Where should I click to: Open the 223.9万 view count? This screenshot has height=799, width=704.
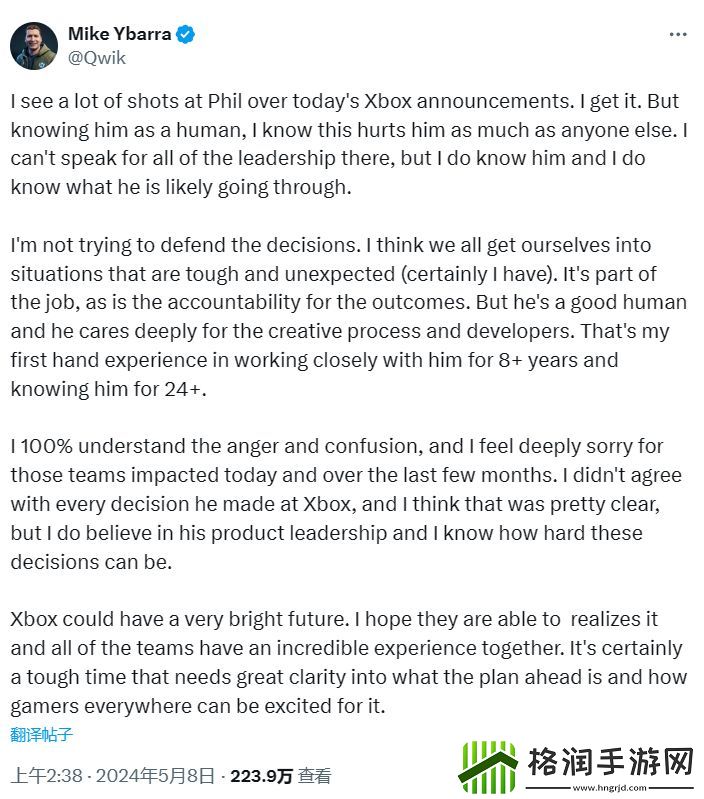click(261, 776)
